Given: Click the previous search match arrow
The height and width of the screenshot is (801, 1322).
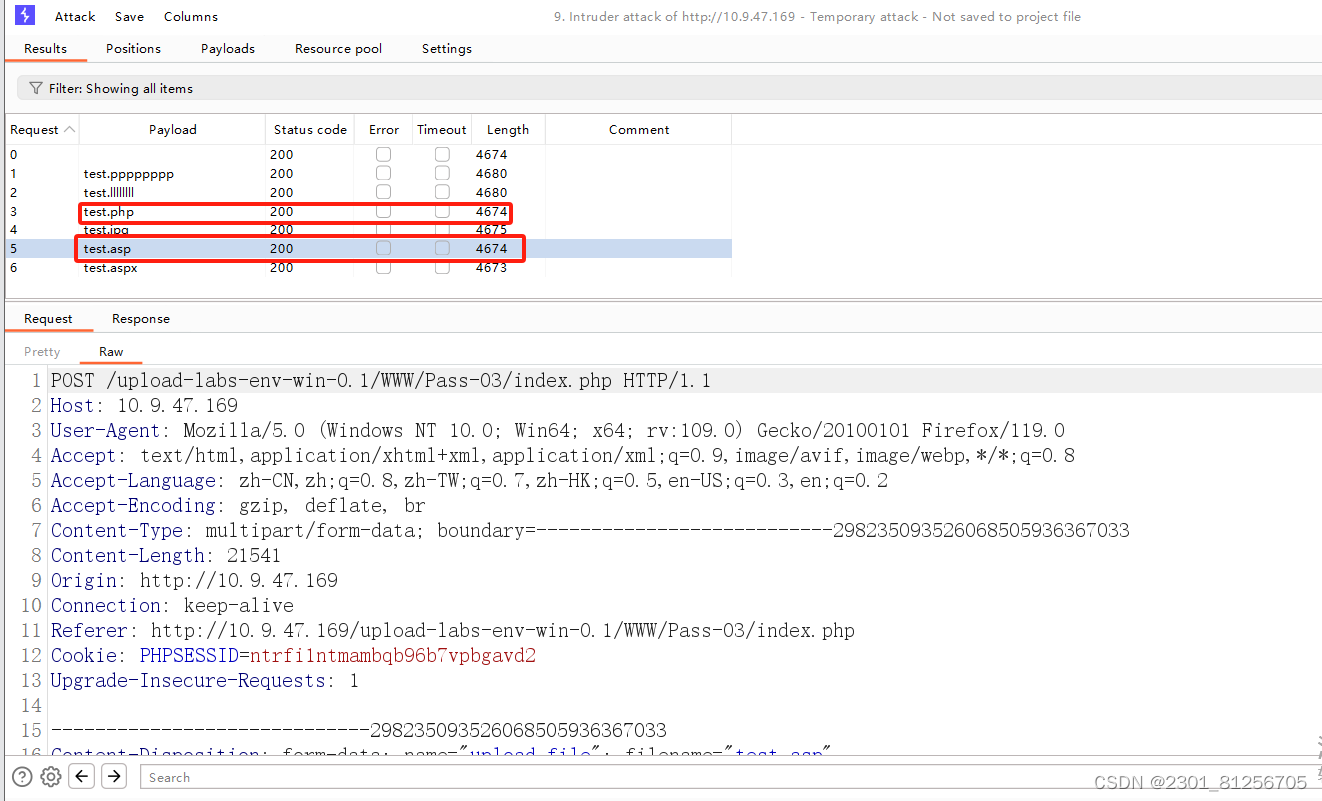Looking at the screenshot, I should [81, 776].
